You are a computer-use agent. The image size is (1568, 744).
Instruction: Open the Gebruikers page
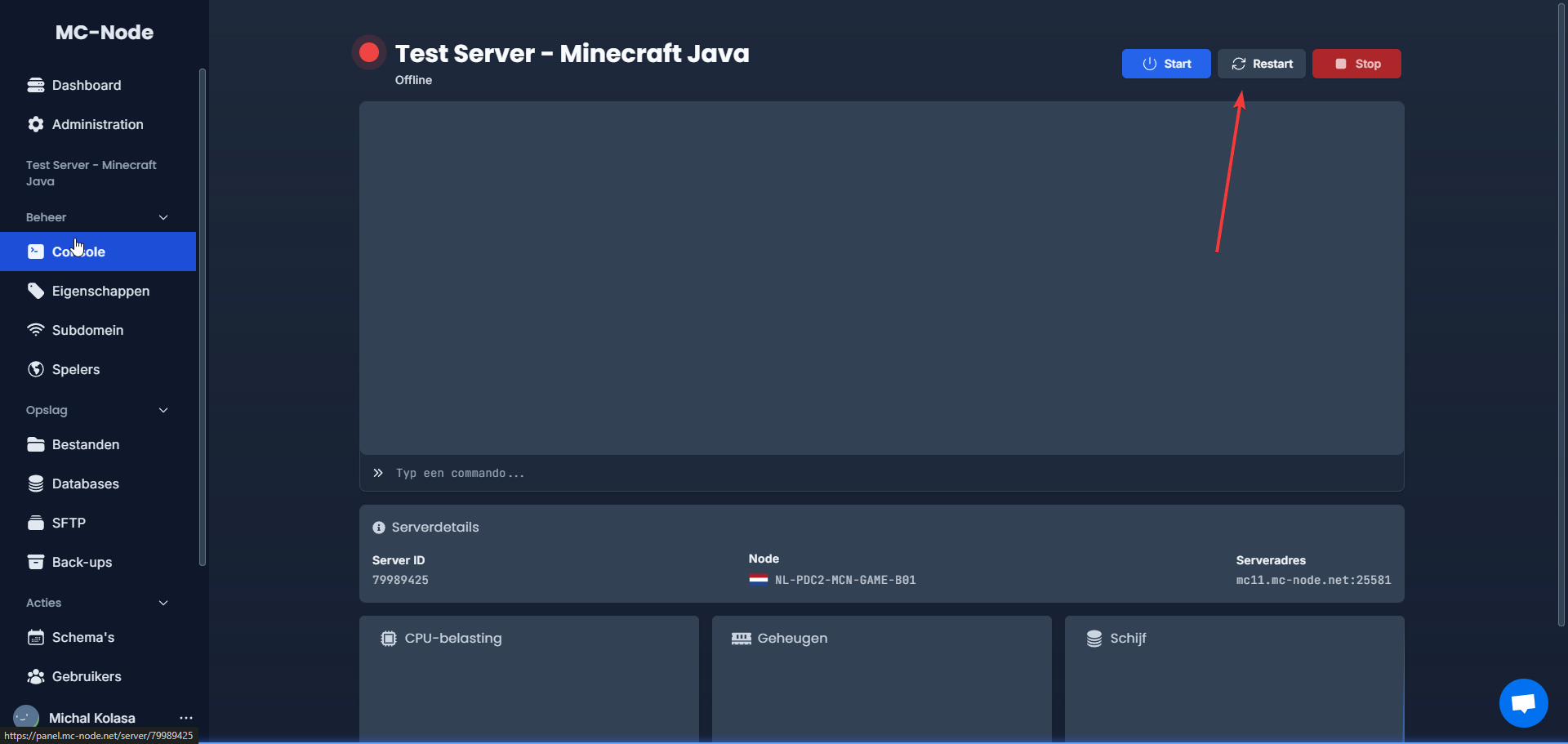pos(98,676)
